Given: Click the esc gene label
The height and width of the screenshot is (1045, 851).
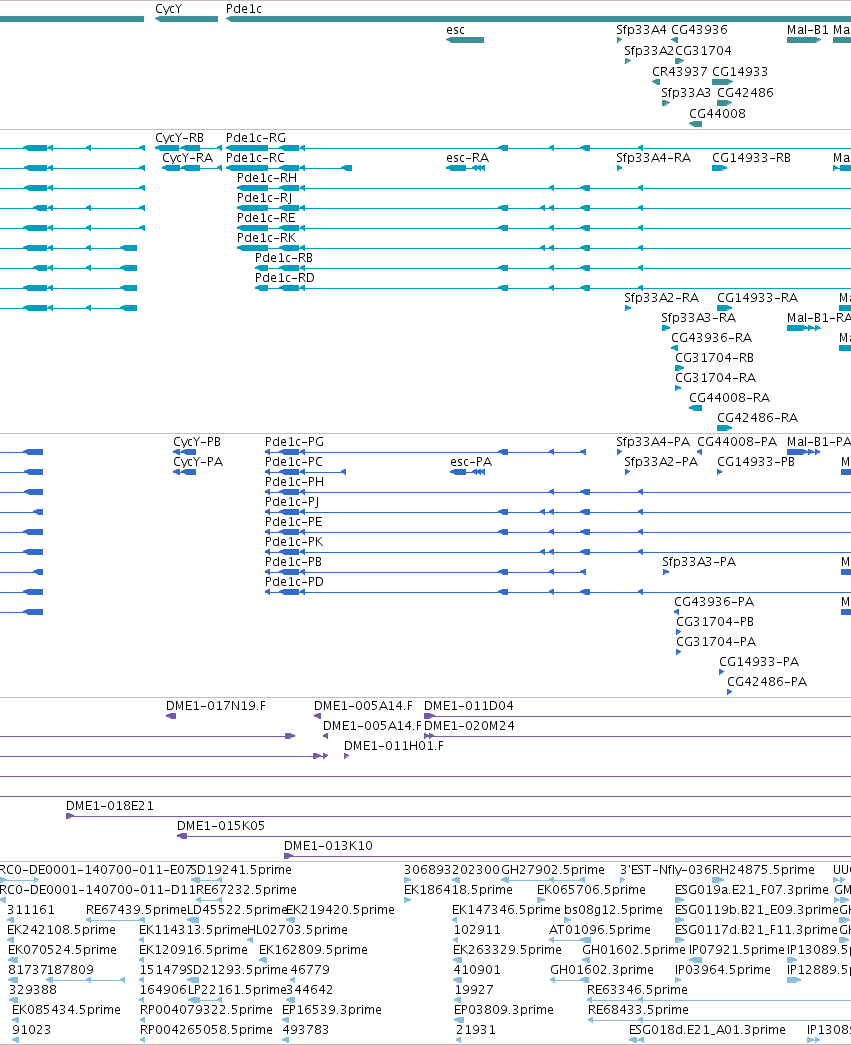Looking at the screenshot, I should 456,30.
